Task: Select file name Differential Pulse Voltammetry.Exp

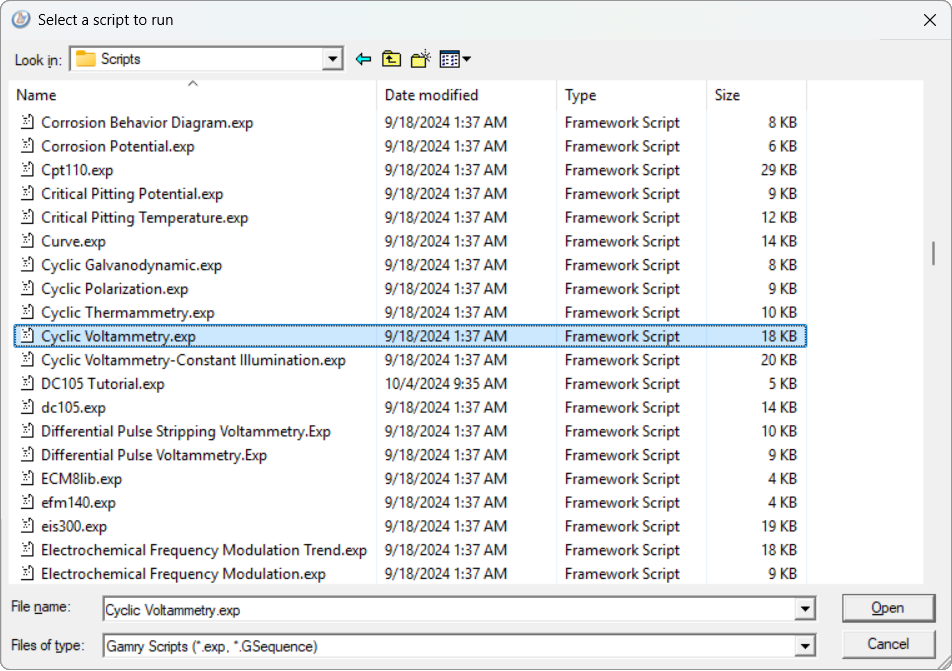Action: point(154,455)
